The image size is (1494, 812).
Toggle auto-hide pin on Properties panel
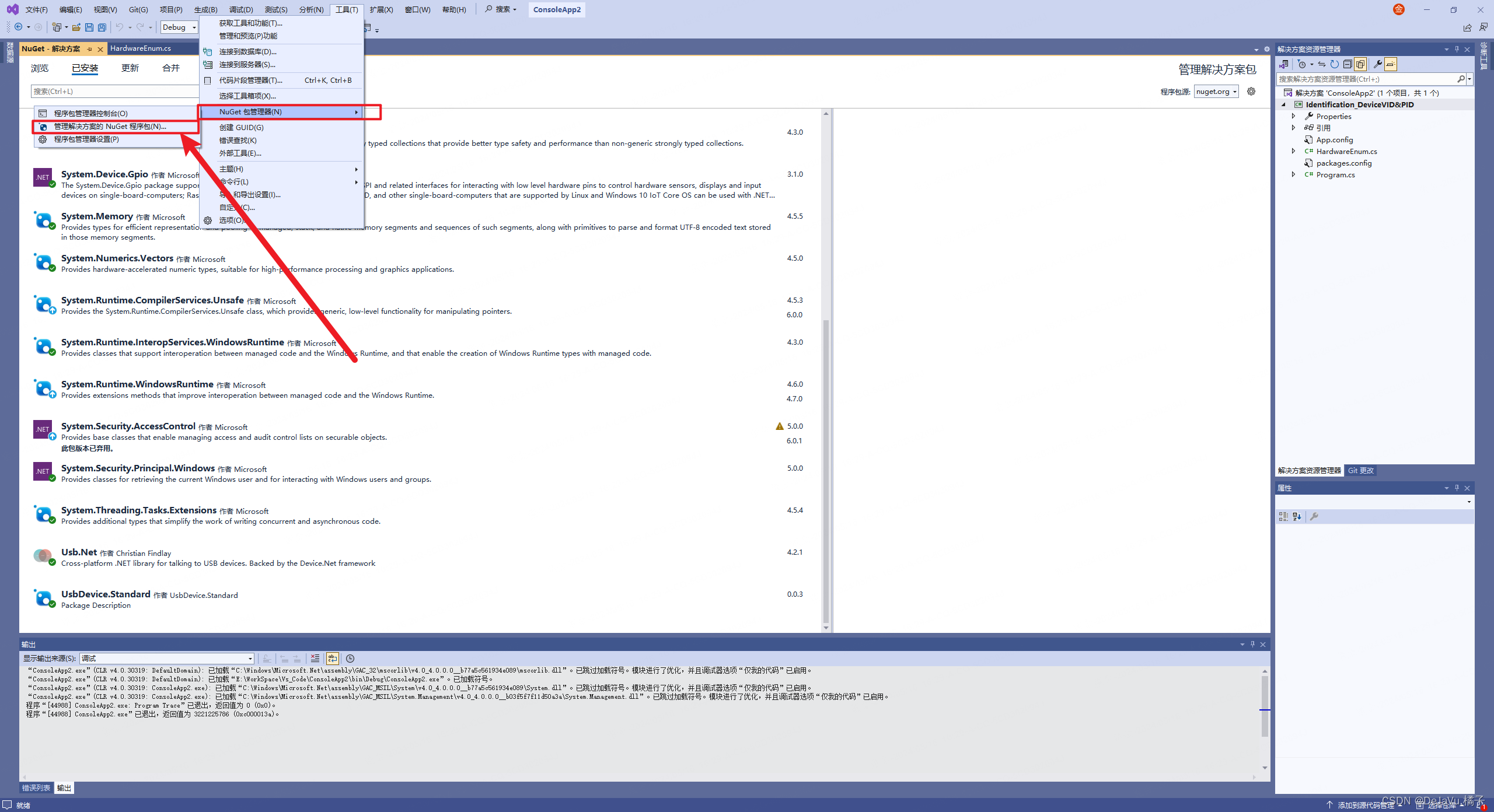[1457, 488]
